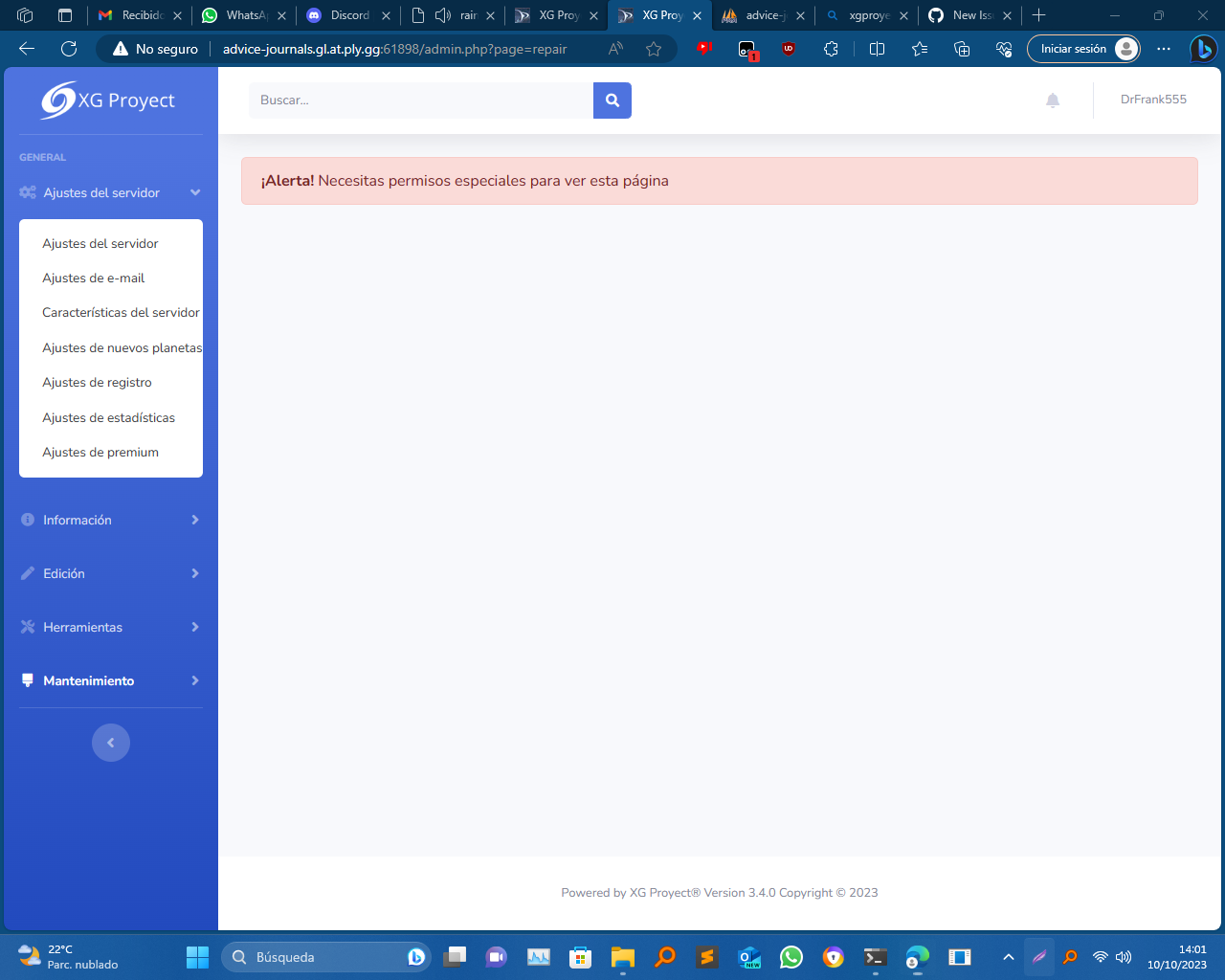Viewport: 1225px width, 980px height.
Task: Toggle the Edge split screen feature
Action: click(877, 49)
